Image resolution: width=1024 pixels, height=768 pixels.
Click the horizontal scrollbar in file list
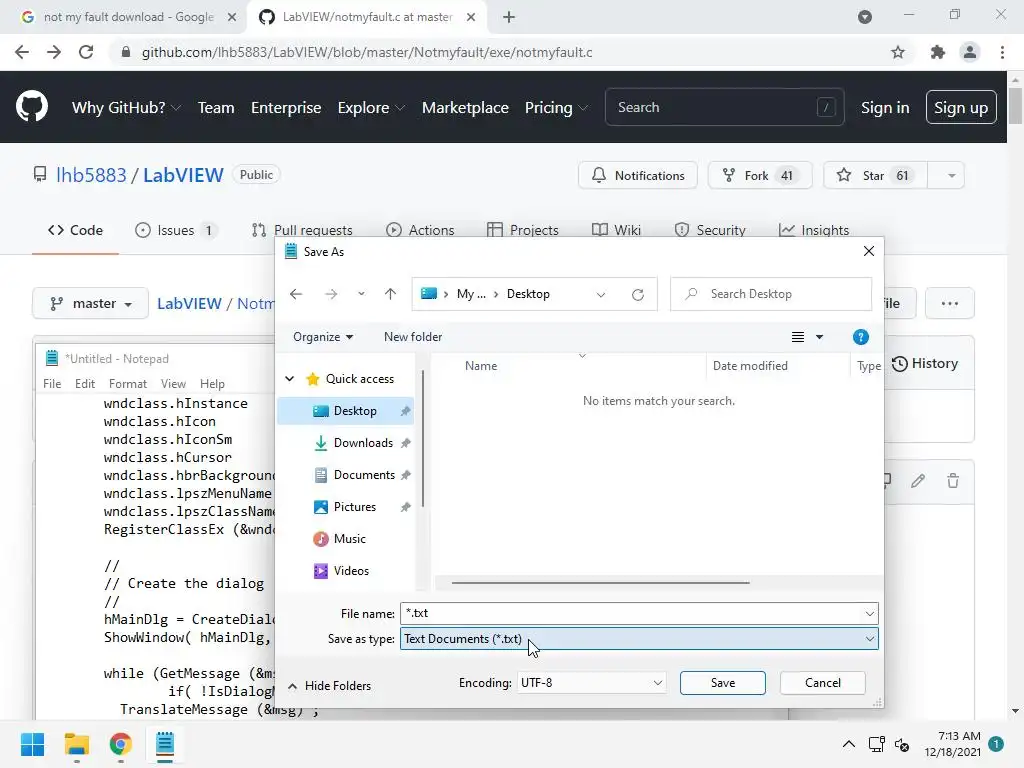[x=600, y=583]
